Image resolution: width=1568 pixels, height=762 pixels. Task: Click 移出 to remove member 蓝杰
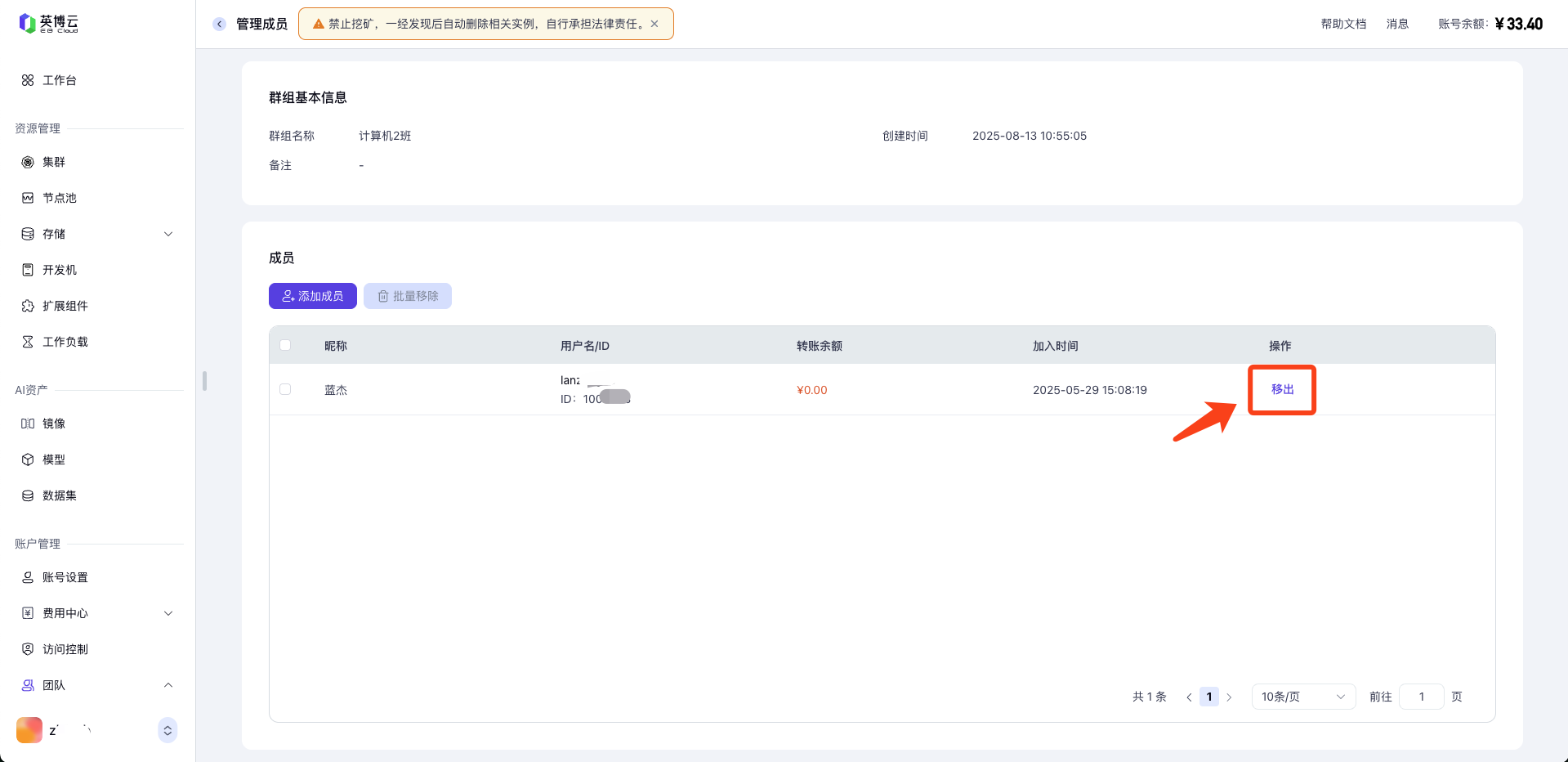pos(1282,389)
